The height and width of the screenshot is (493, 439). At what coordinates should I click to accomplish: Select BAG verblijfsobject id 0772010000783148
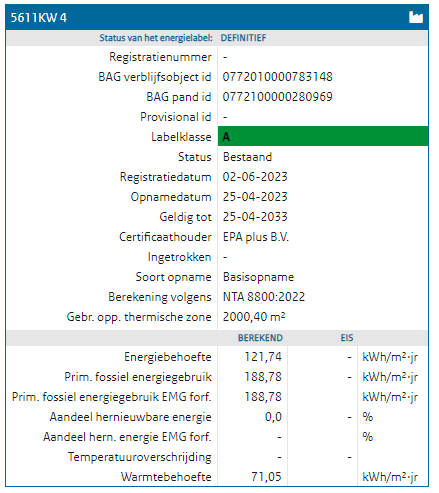point(277,77)
